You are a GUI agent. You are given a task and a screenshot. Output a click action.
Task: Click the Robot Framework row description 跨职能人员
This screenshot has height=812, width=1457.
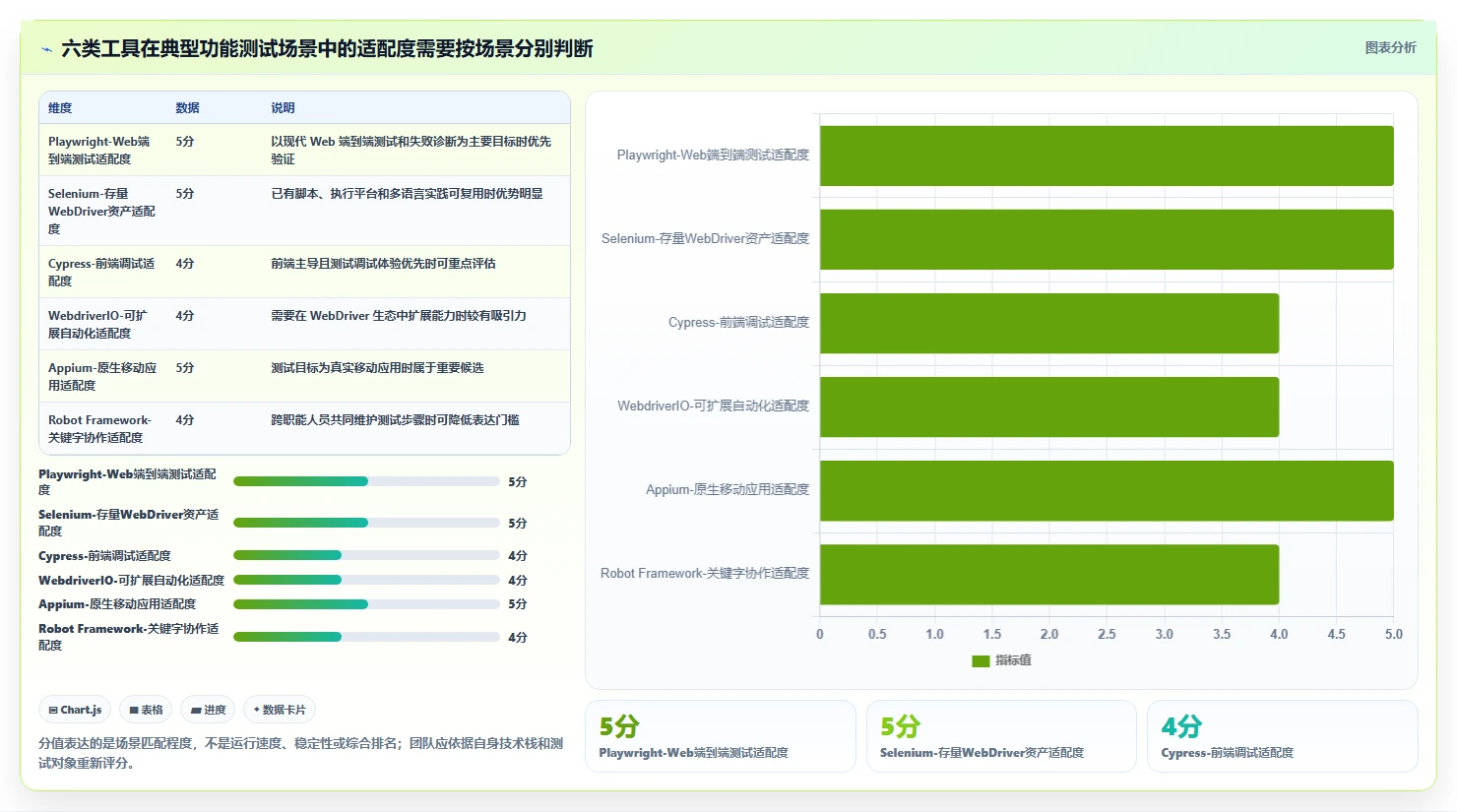(395, 420)
